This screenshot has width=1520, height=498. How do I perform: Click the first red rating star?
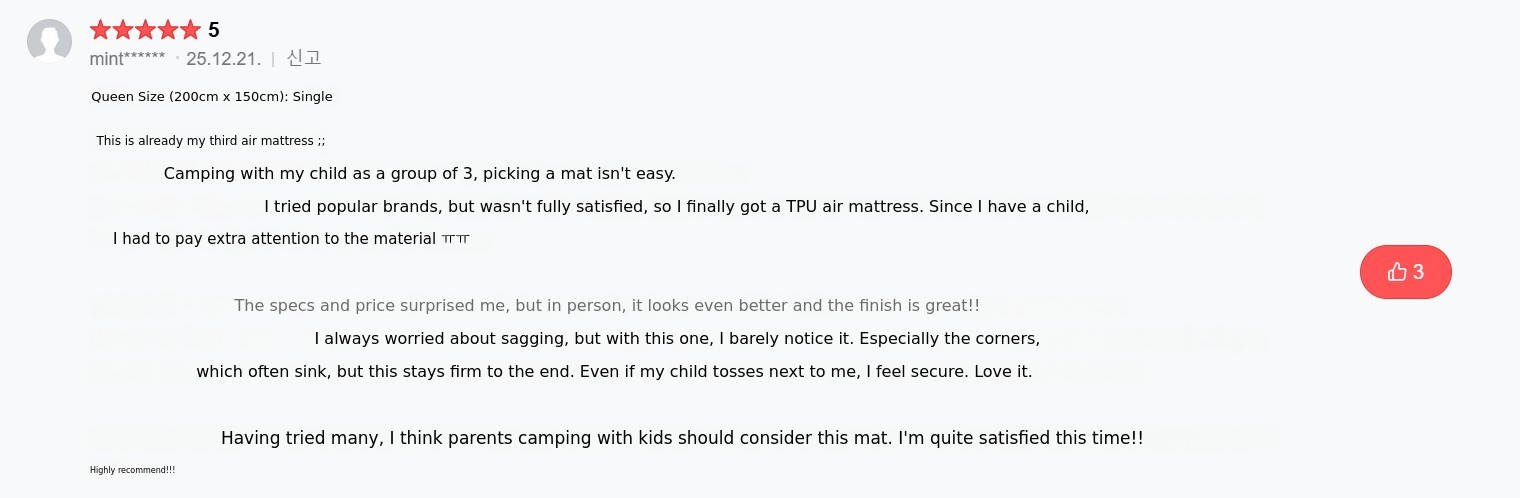101,30
